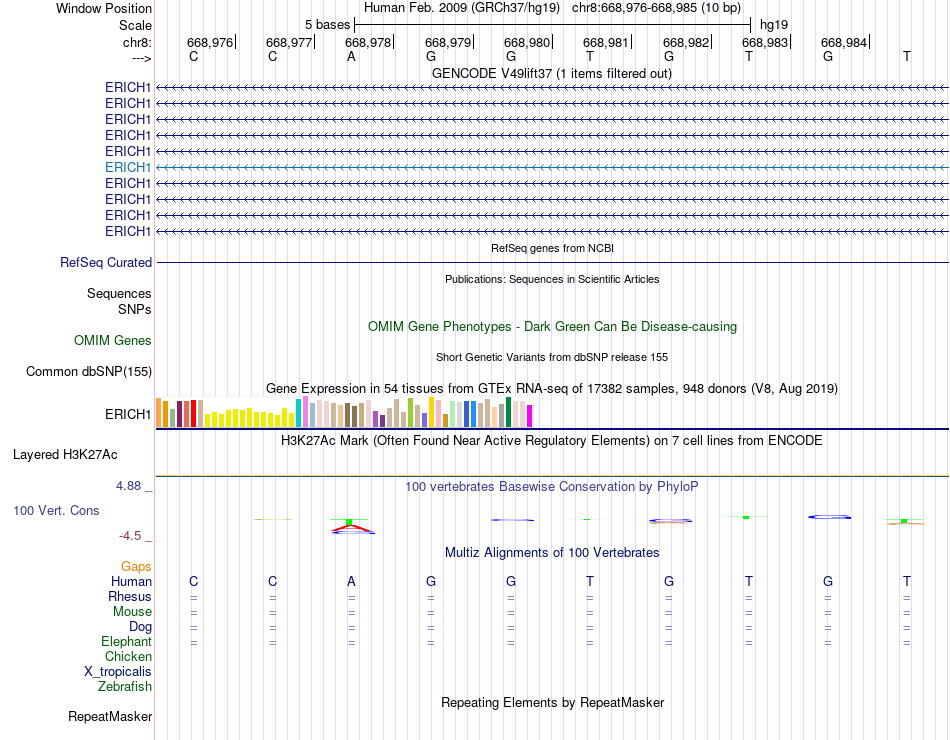Click the Window Position track label
The height and width of the screenshot is (740, 950).
[x=104, y=8]
